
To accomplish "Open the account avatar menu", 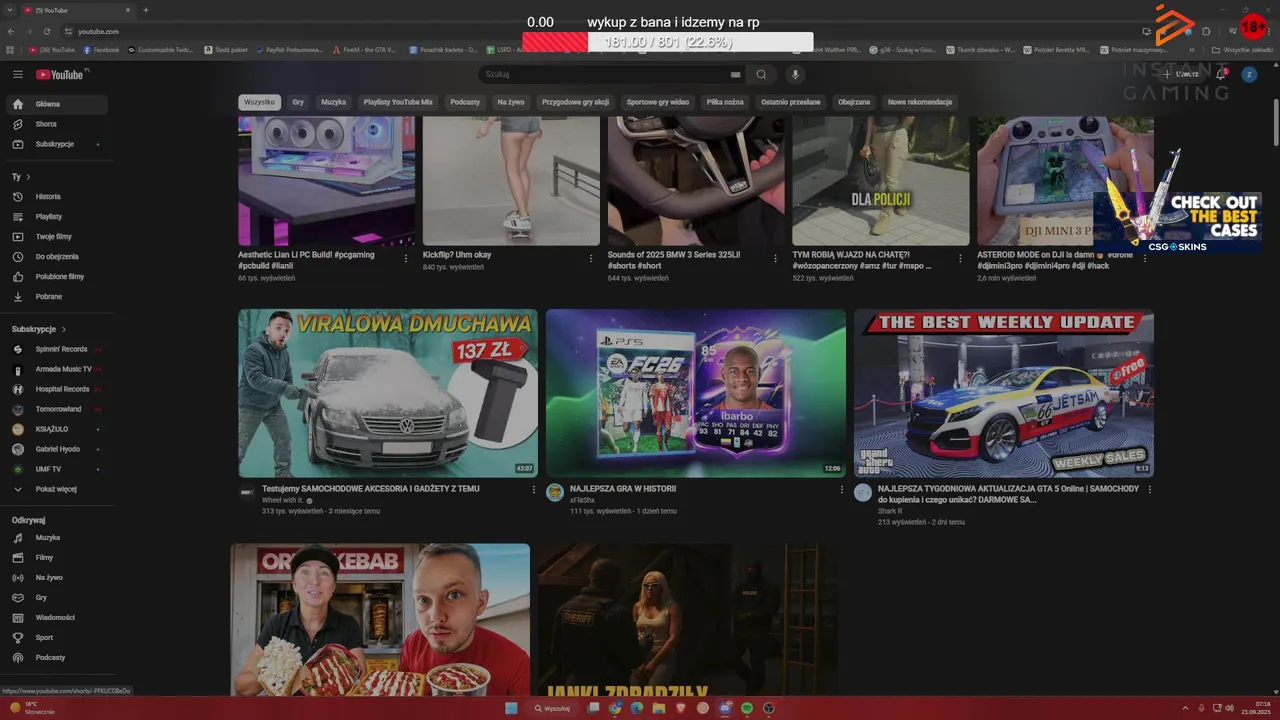I will coord(1249,75).
